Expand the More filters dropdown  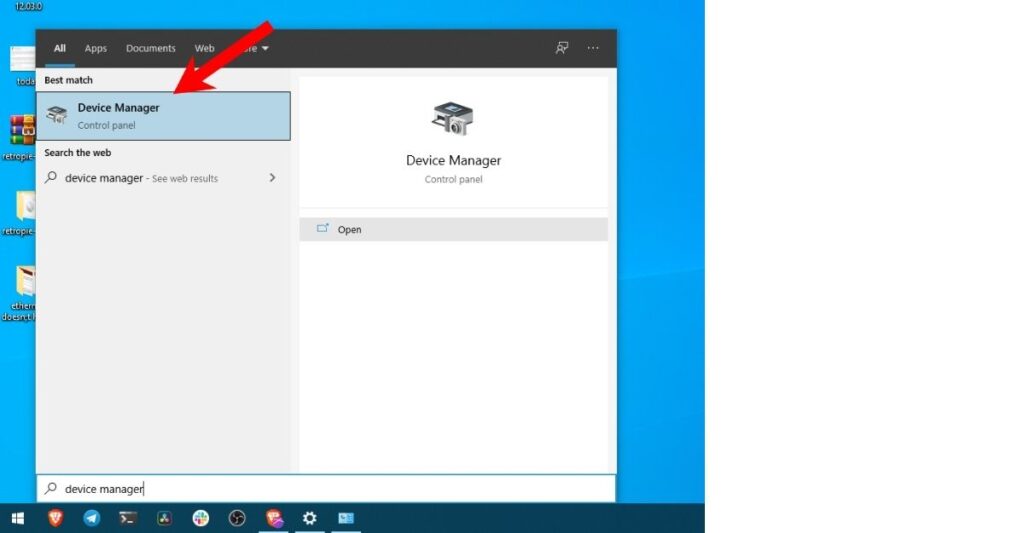tap(254, 48)
